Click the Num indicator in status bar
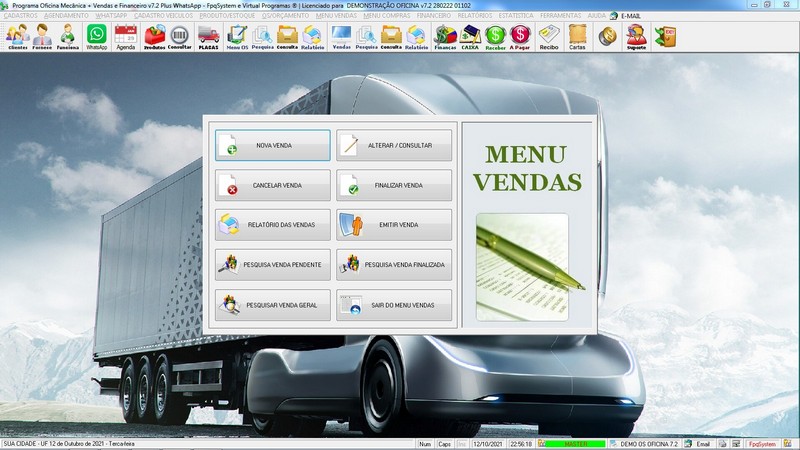 [x=425, y=444]
